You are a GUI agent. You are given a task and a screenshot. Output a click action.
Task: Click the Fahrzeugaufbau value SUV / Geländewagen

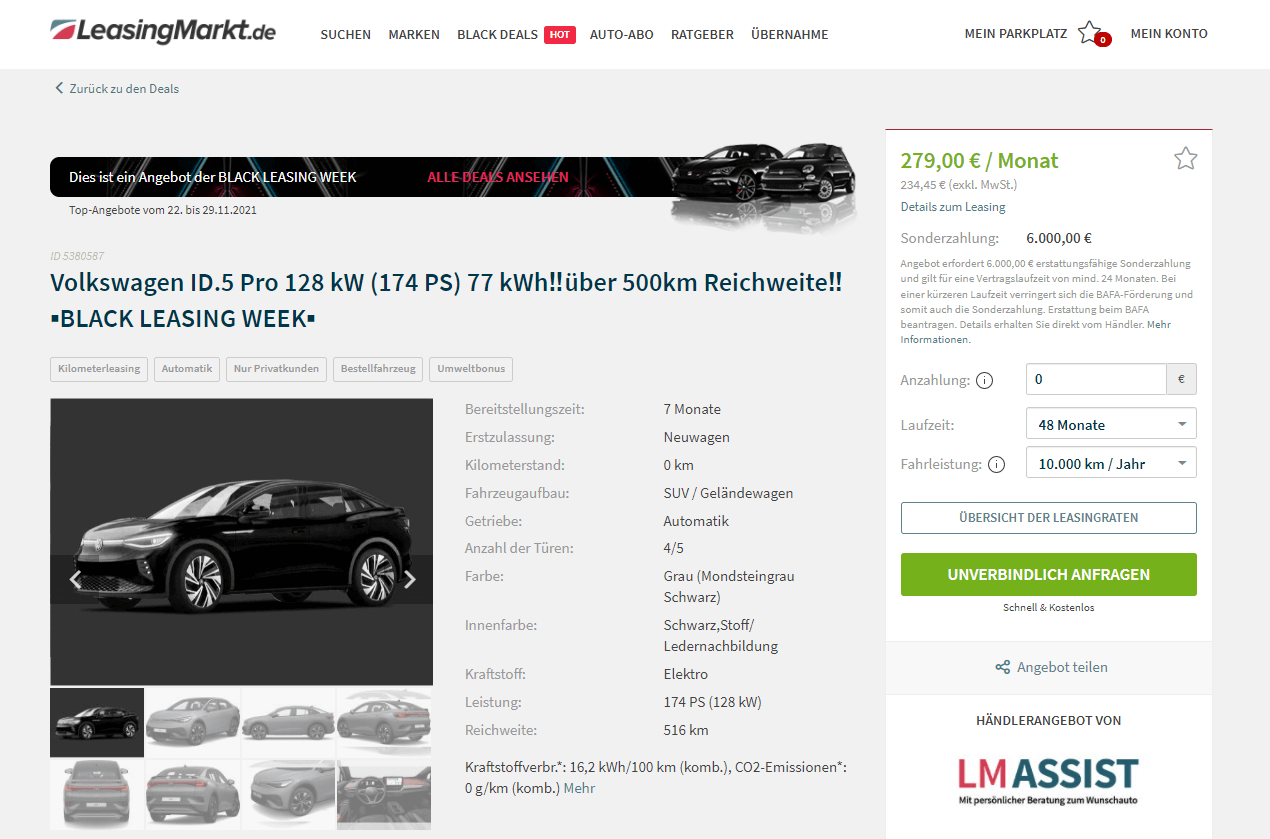pos(728,493)
